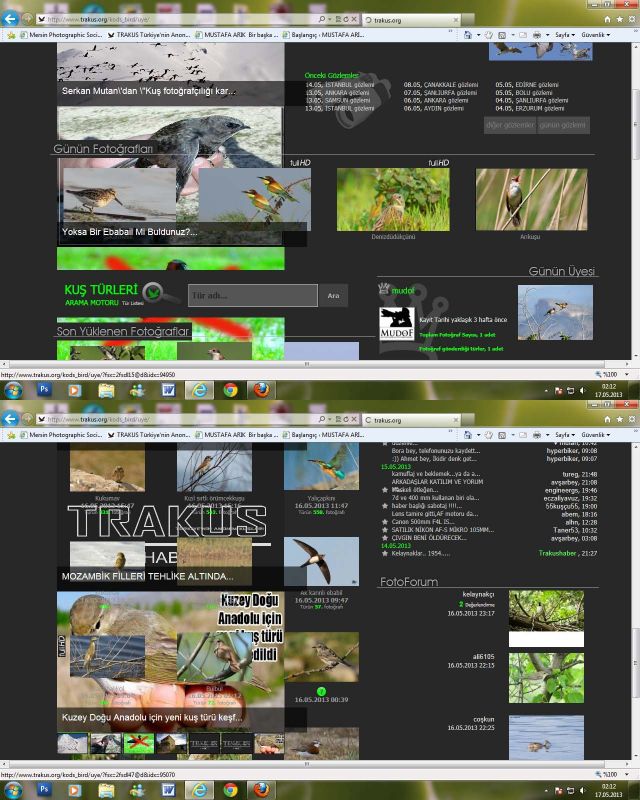Expand the %100 zoom dropdown in the lower status bar
The width and height of the screenshot is (640, 800).
[x=608, y=775]
